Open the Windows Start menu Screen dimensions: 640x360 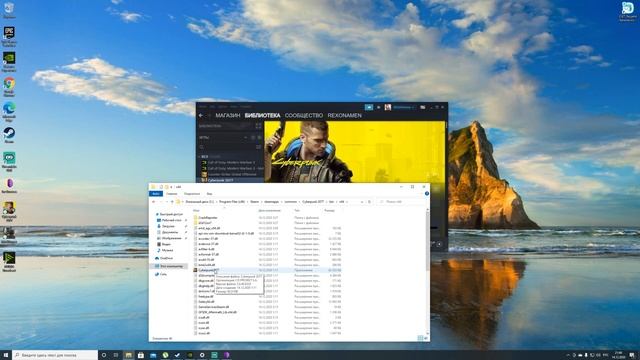pos(6,355)
